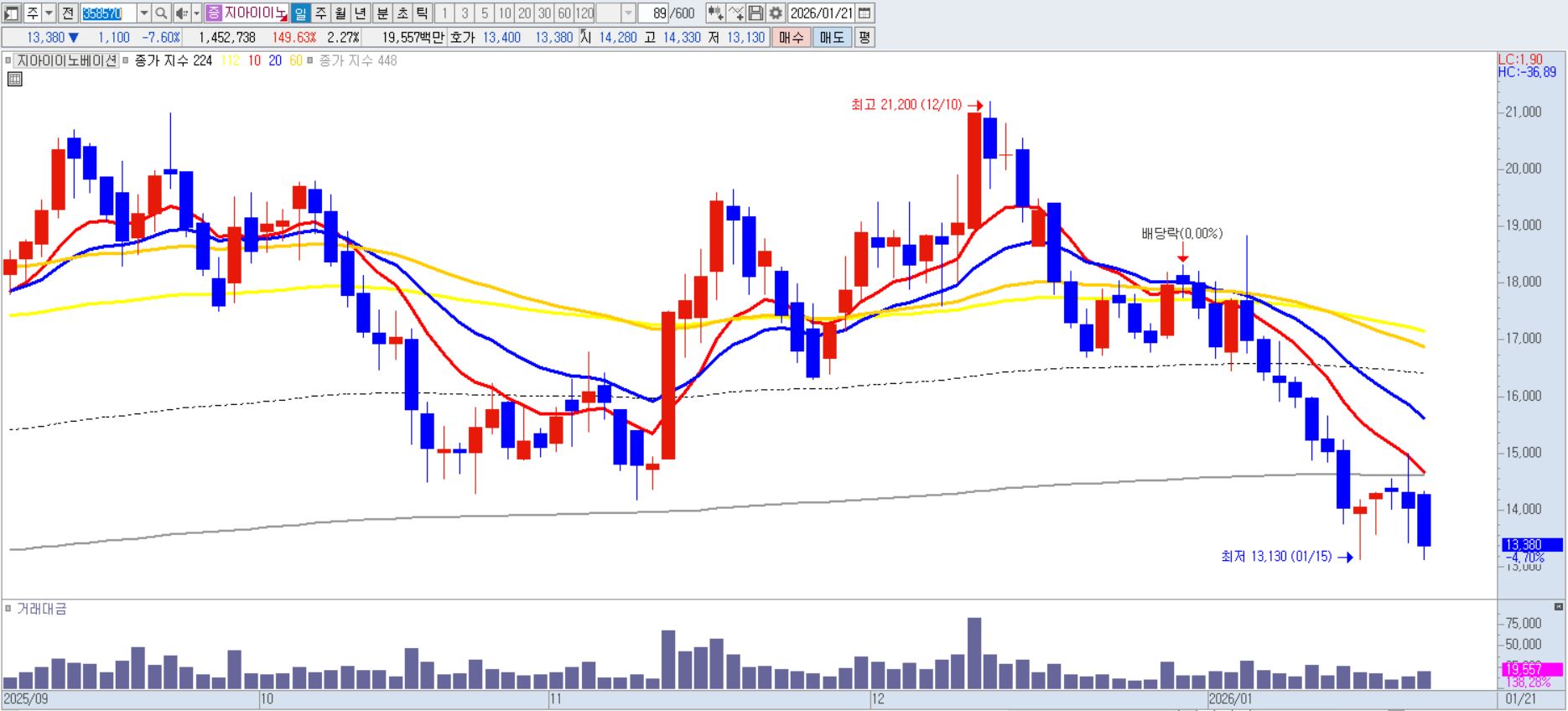Viewport: 1568px width, 711px height.
Task: Click the line chart crosshair tool icon
Action: tap(735, 13)
